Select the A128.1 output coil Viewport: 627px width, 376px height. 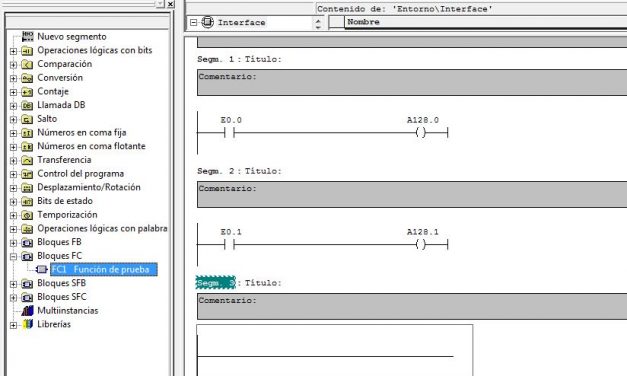(x=421, y=244)
